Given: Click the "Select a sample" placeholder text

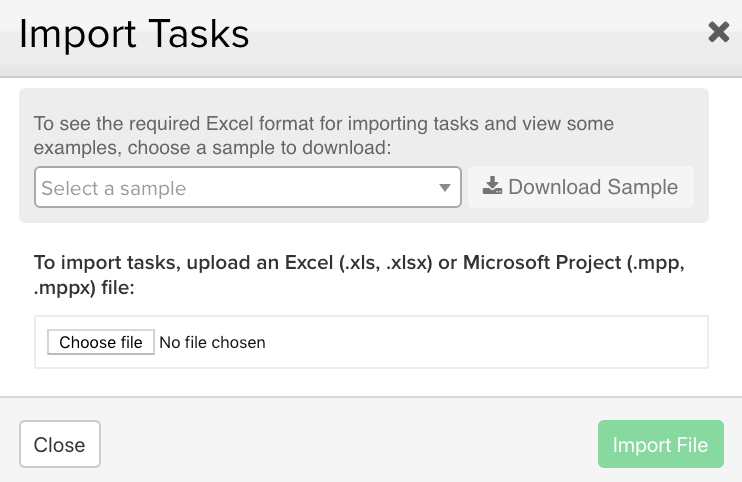Looking at the screenshot, I should (114, 188).
